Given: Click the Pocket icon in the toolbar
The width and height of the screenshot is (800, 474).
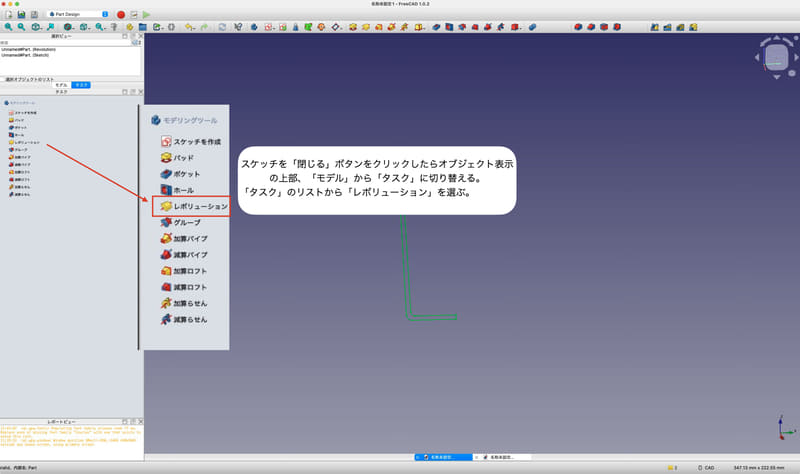Looking at the screenshot, I should click(x=436, y=27).
